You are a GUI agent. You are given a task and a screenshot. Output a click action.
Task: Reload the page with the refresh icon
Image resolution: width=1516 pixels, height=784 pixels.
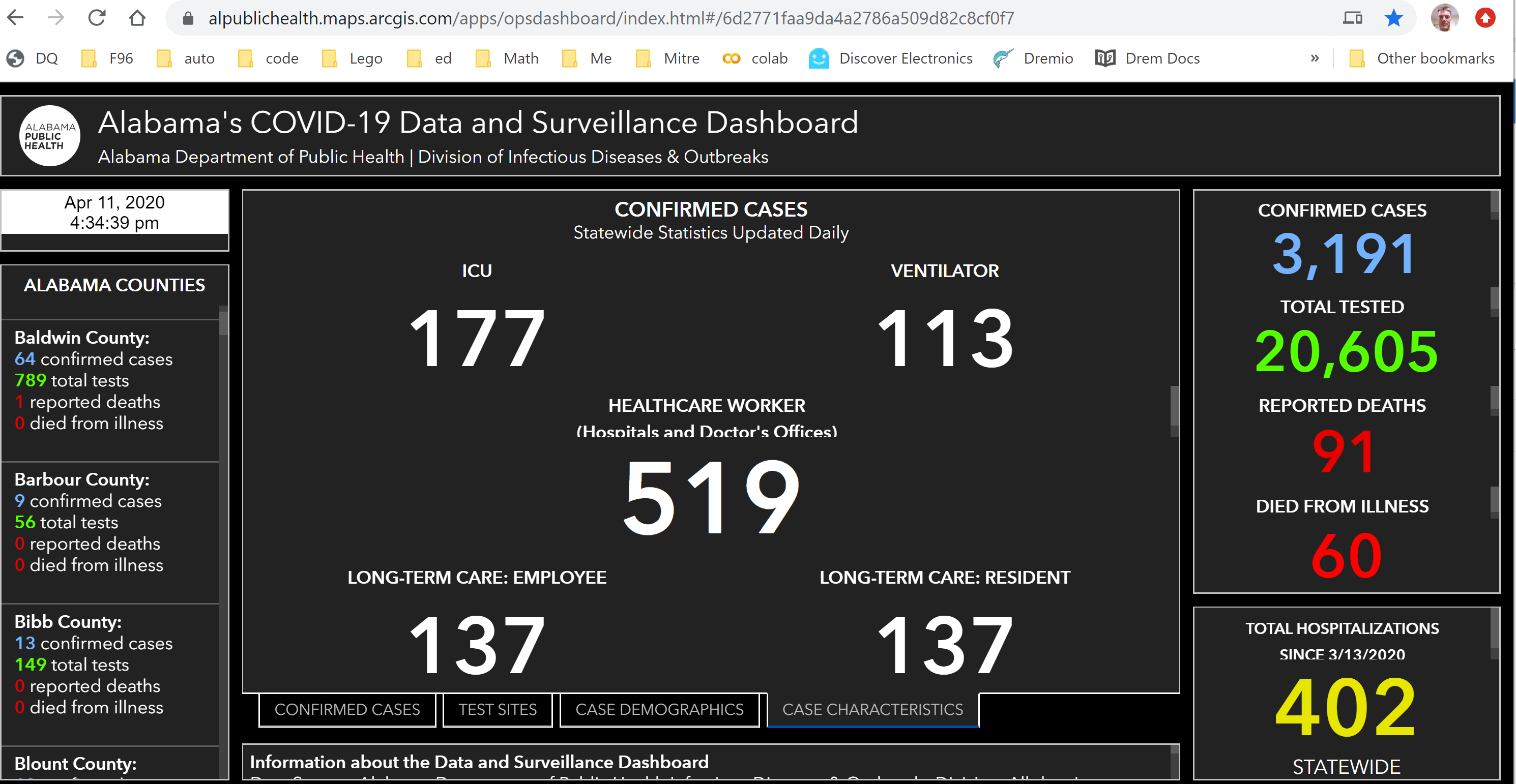click(x=97, y=18)
